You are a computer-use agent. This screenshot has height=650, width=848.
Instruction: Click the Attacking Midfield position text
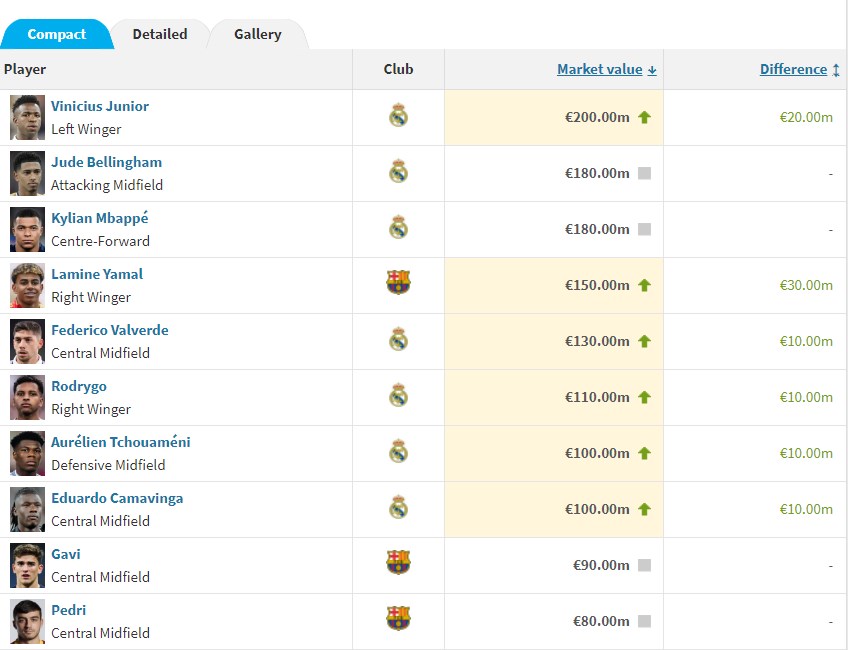[107, 185]
